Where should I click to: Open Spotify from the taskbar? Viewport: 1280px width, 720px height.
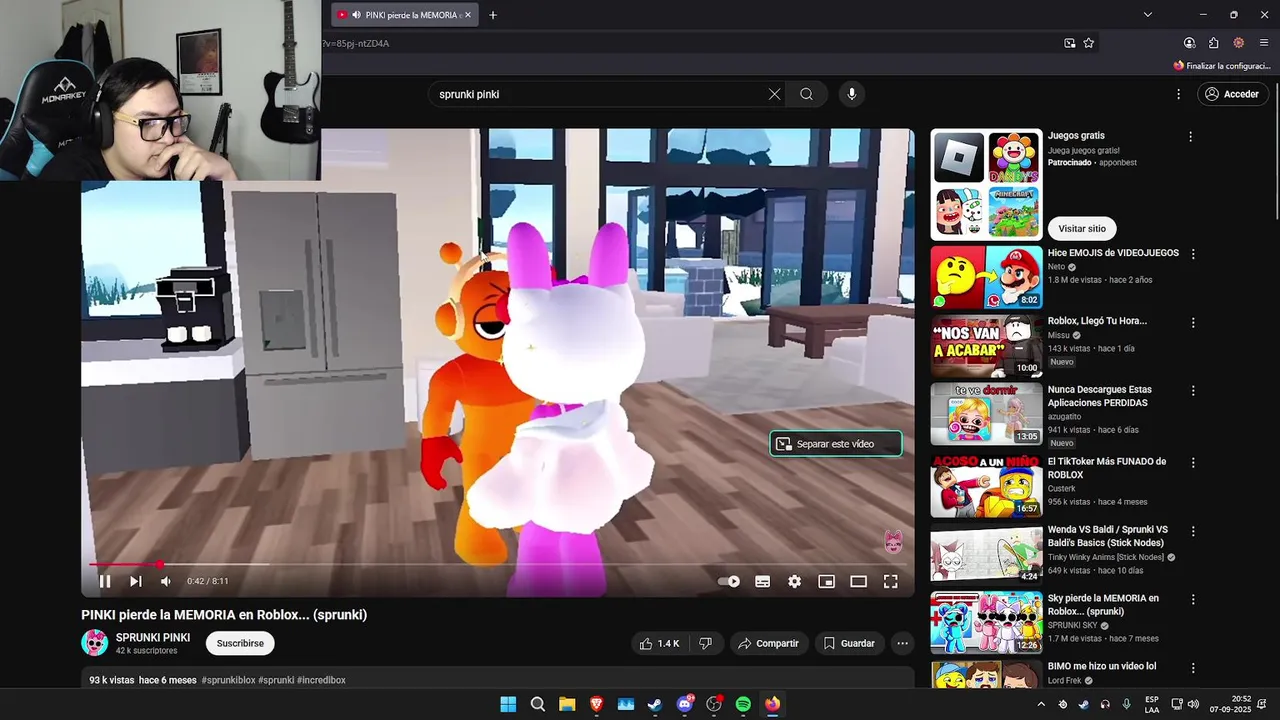[x=743, y=704]
